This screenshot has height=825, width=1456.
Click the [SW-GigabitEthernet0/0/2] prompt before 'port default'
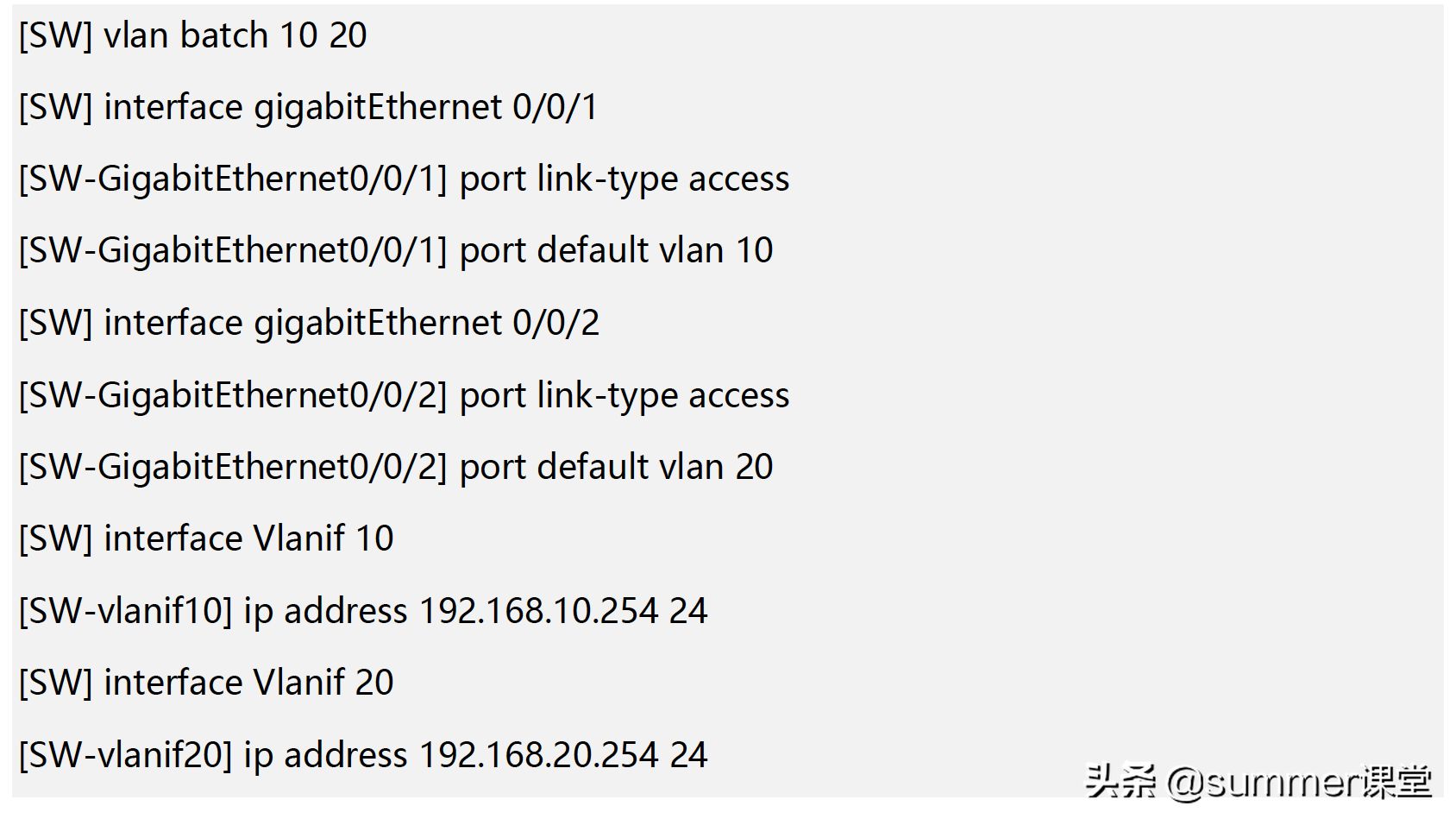pos(233,467)
